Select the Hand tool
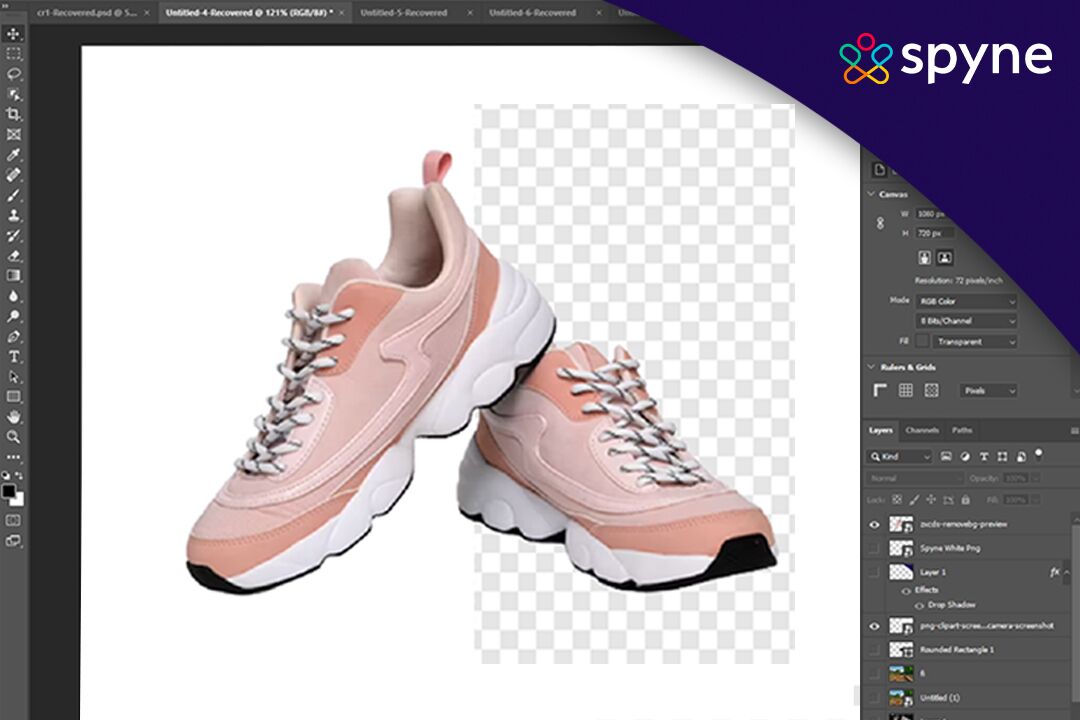This screenshot has height=720, width=1080. pyautogui.click(x=14, y=417)
